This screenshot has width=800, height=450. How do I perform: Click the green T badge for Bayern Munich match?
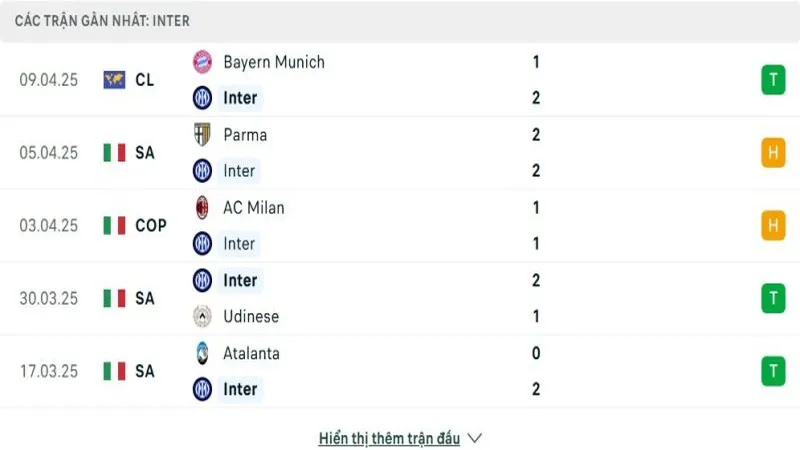click(x=773, y=80)
